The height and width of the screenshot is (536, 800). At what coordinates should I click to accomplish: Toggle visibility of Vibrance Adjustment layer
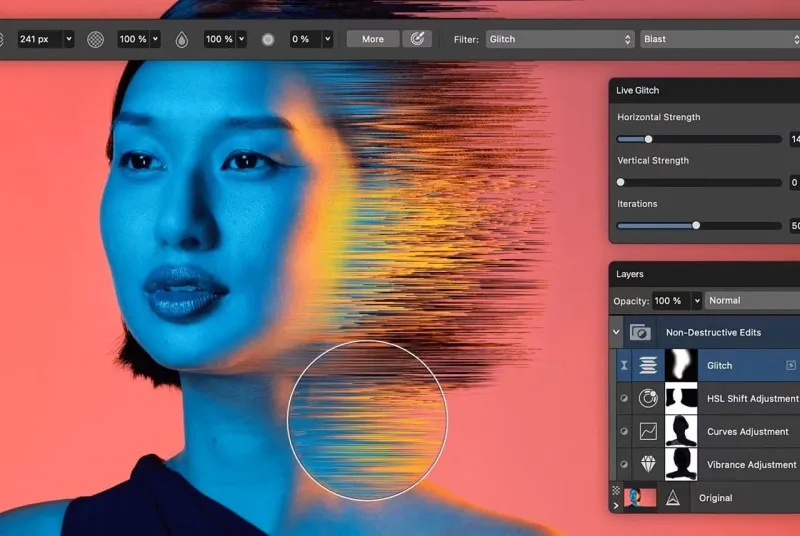click(623, 464)
